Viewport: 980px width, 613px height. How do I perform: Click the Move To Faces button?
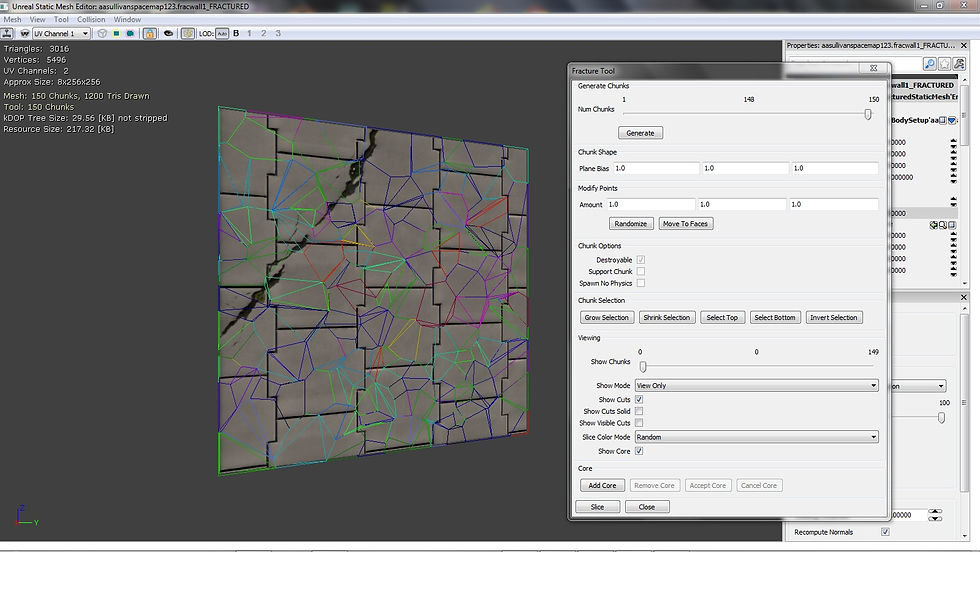point(686,224)
